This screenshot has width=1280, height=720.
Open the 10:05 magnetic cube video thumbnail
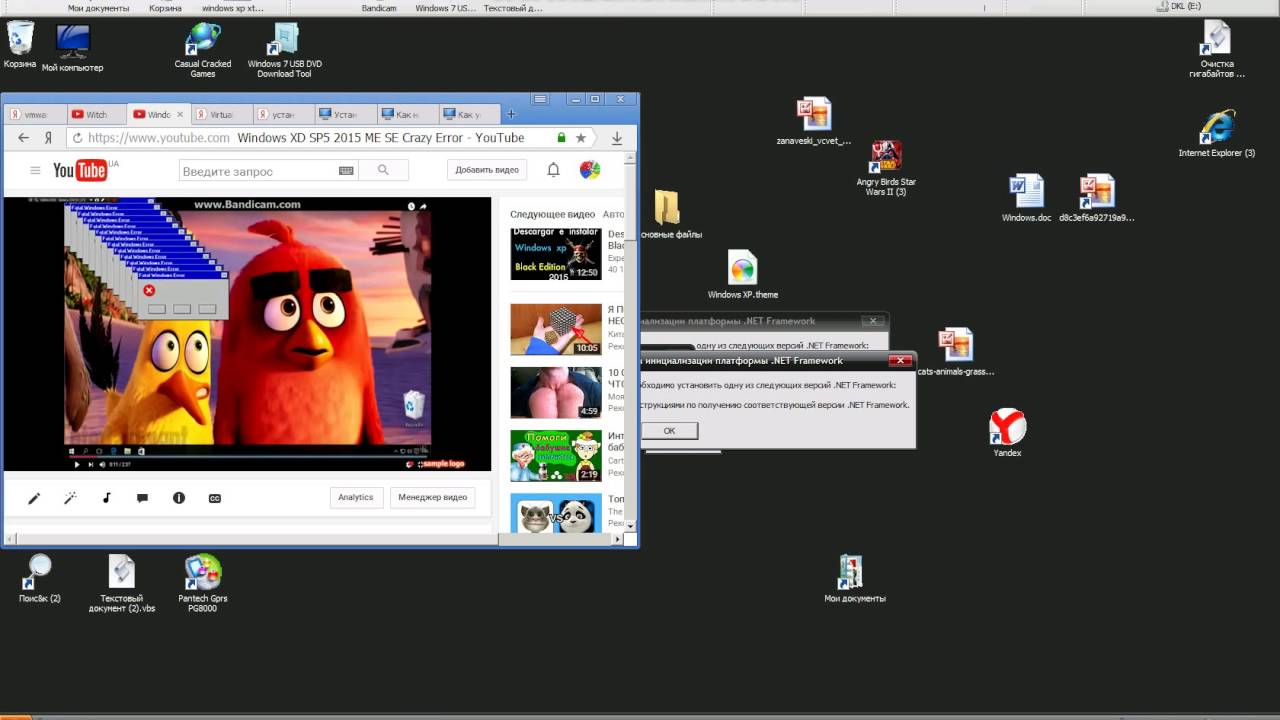click(556, 329)
